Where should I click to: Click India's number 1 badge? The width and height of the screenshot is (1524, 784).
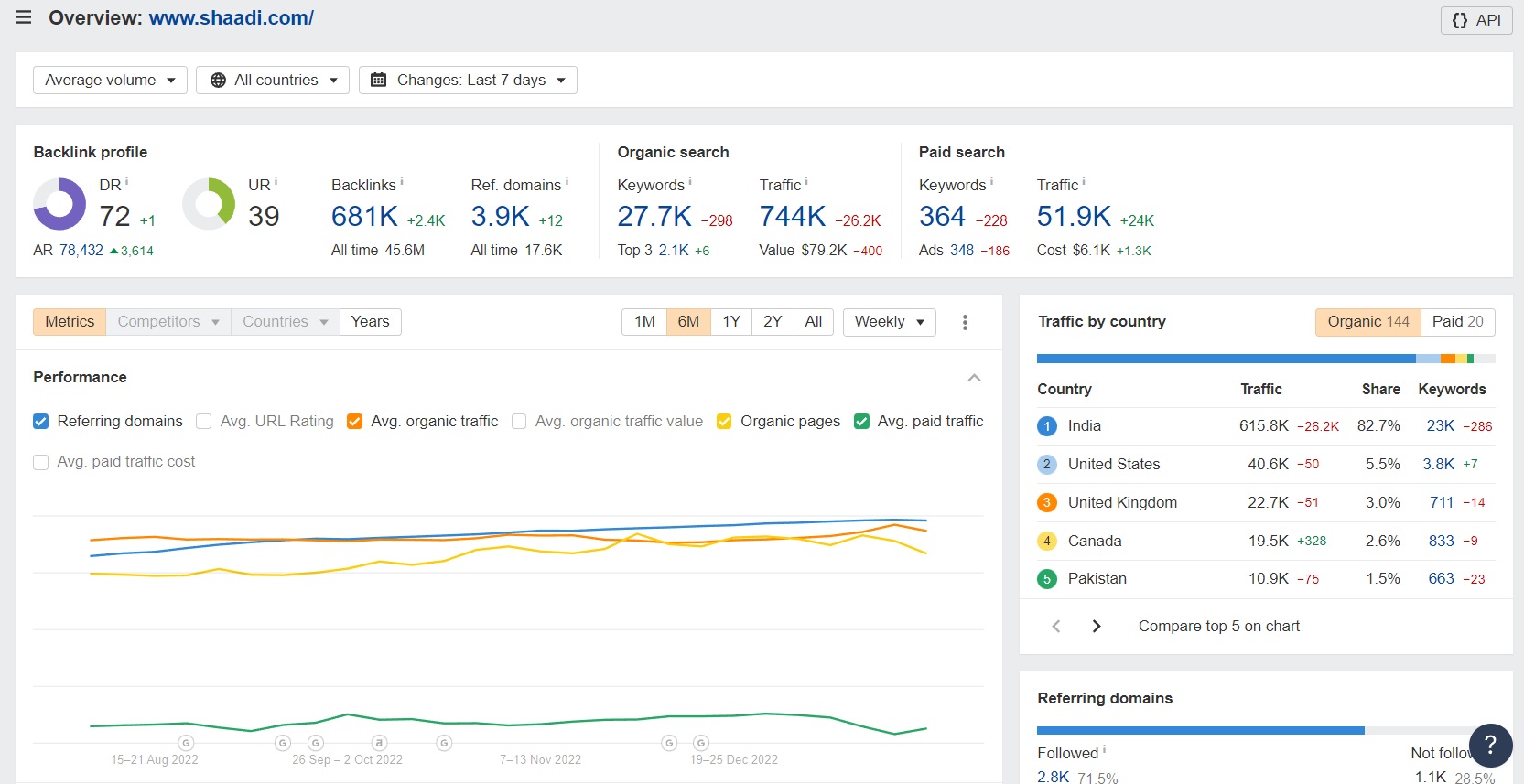(x=1047, y=426)
